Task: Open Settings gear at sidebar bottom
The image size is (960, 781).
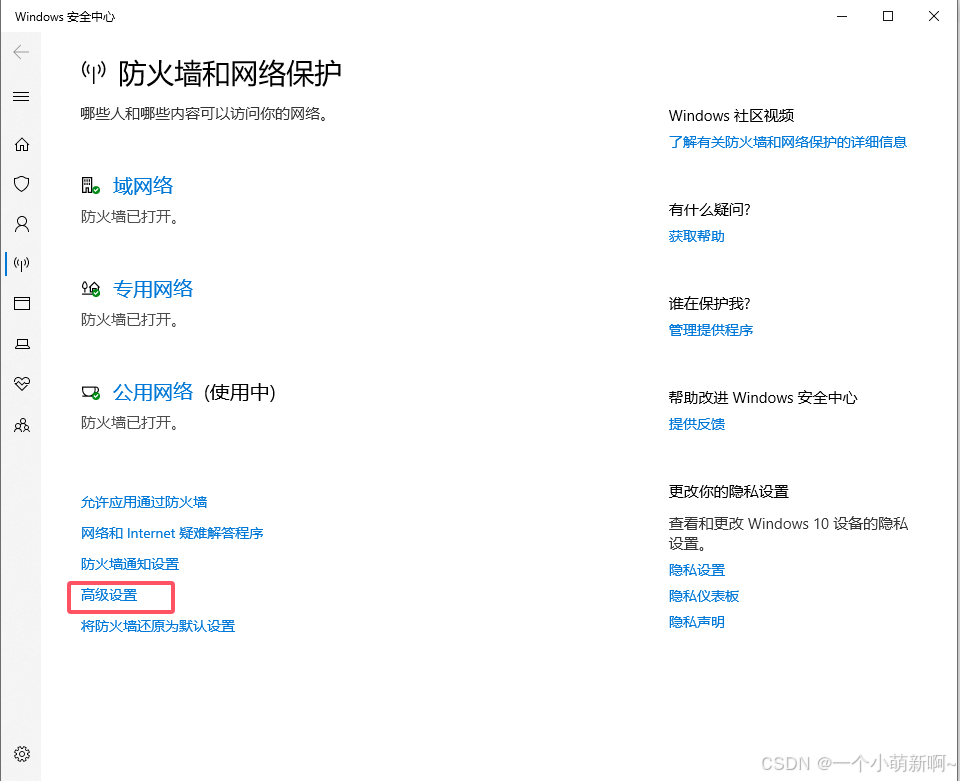Action: click(x=21, y=753)
